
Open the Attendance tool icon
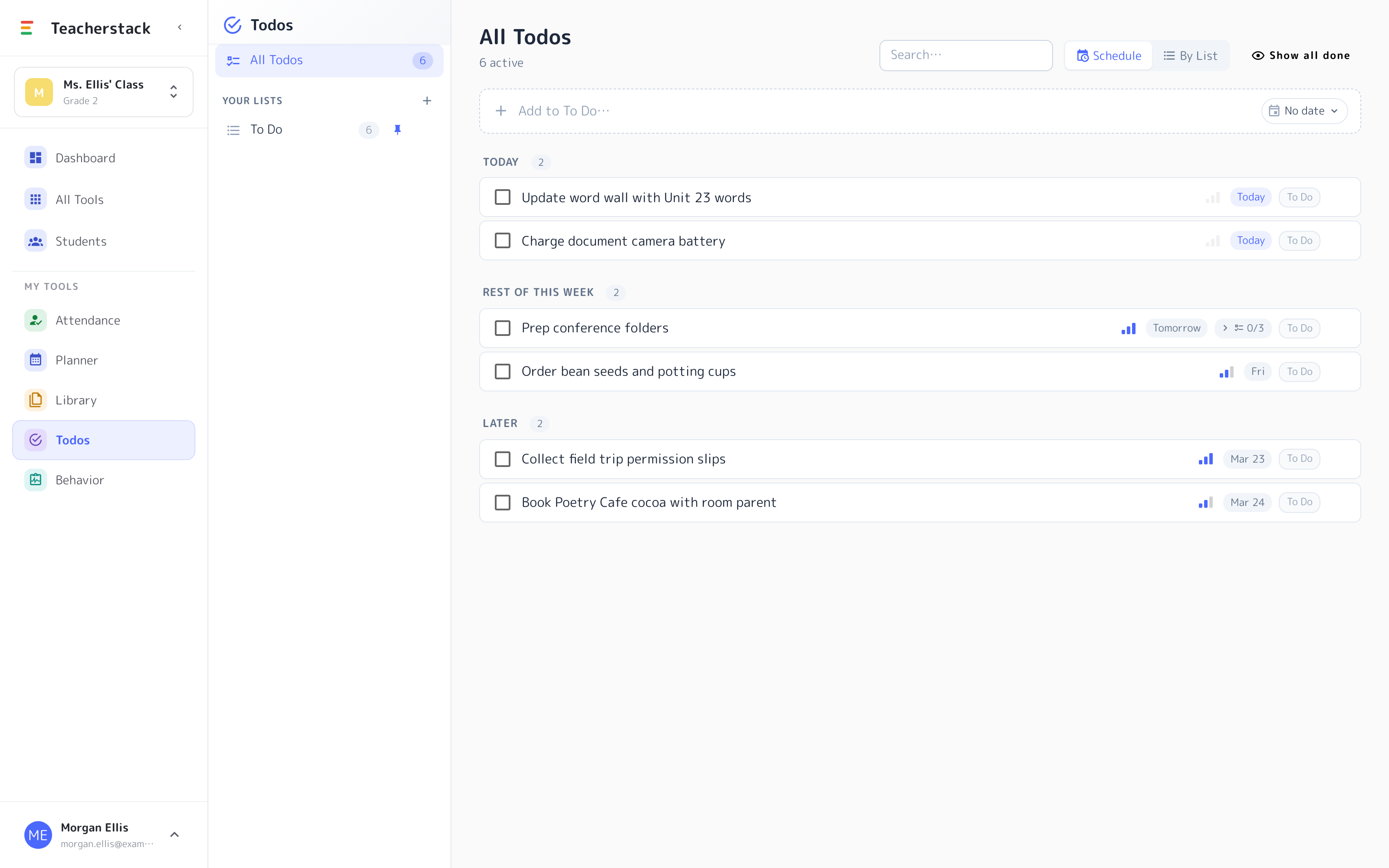[36, 320]
